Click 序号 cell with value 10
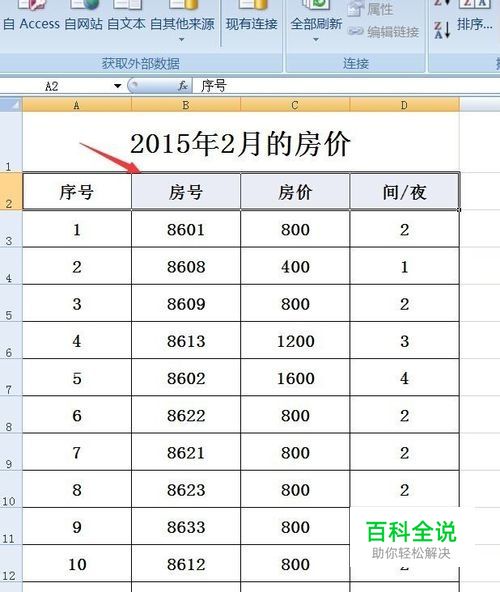The image size is (500, 592). [77, 563]
